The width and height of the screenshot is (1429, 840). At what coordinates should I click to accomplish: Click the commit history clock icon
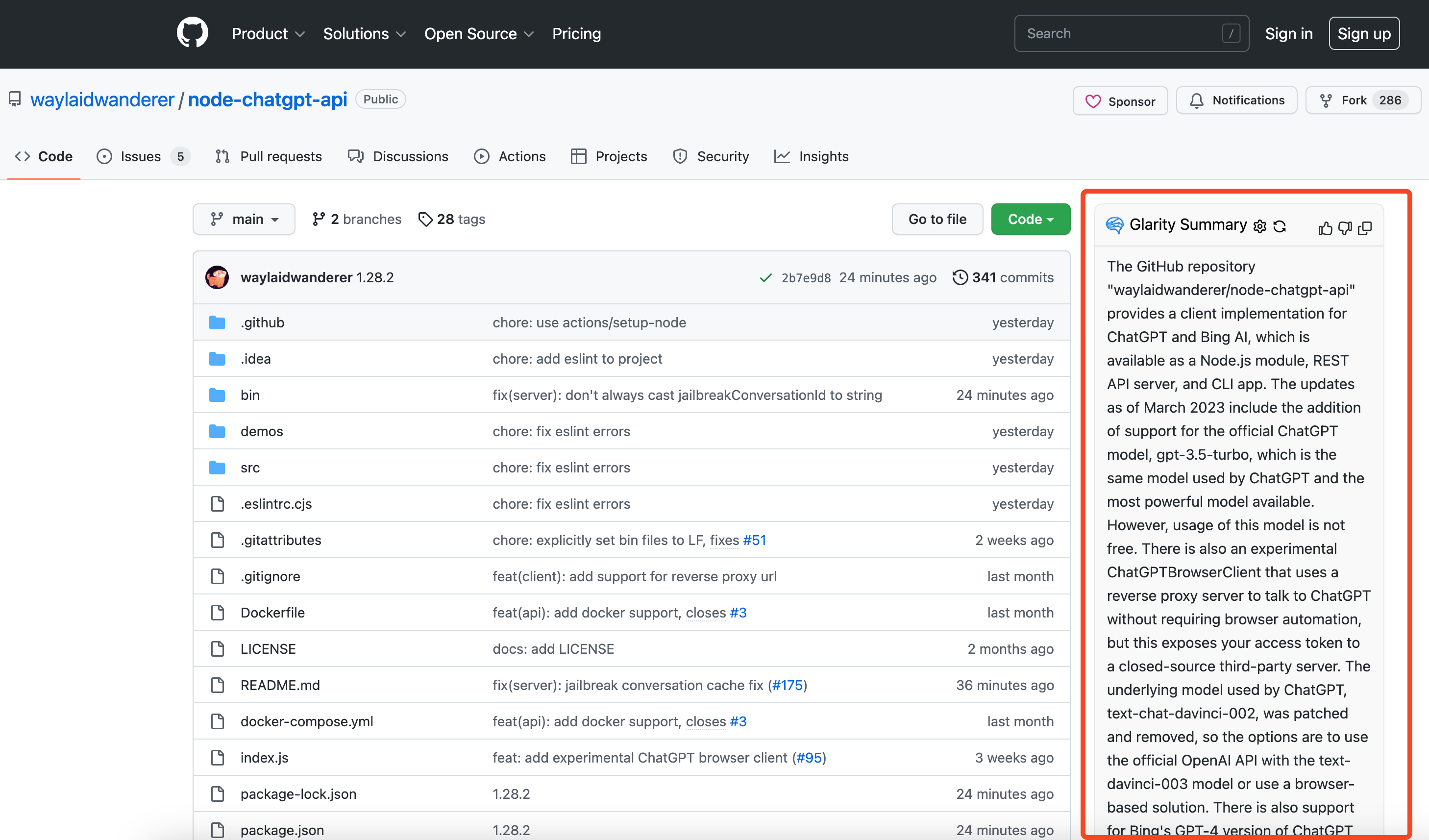(x=960, y=277)
